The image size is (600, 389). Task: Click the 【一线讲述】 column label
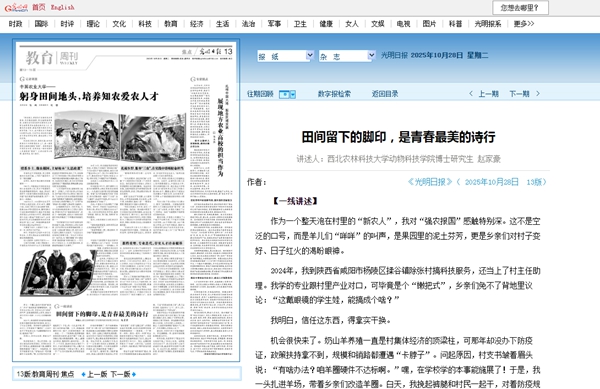(295, 201)
